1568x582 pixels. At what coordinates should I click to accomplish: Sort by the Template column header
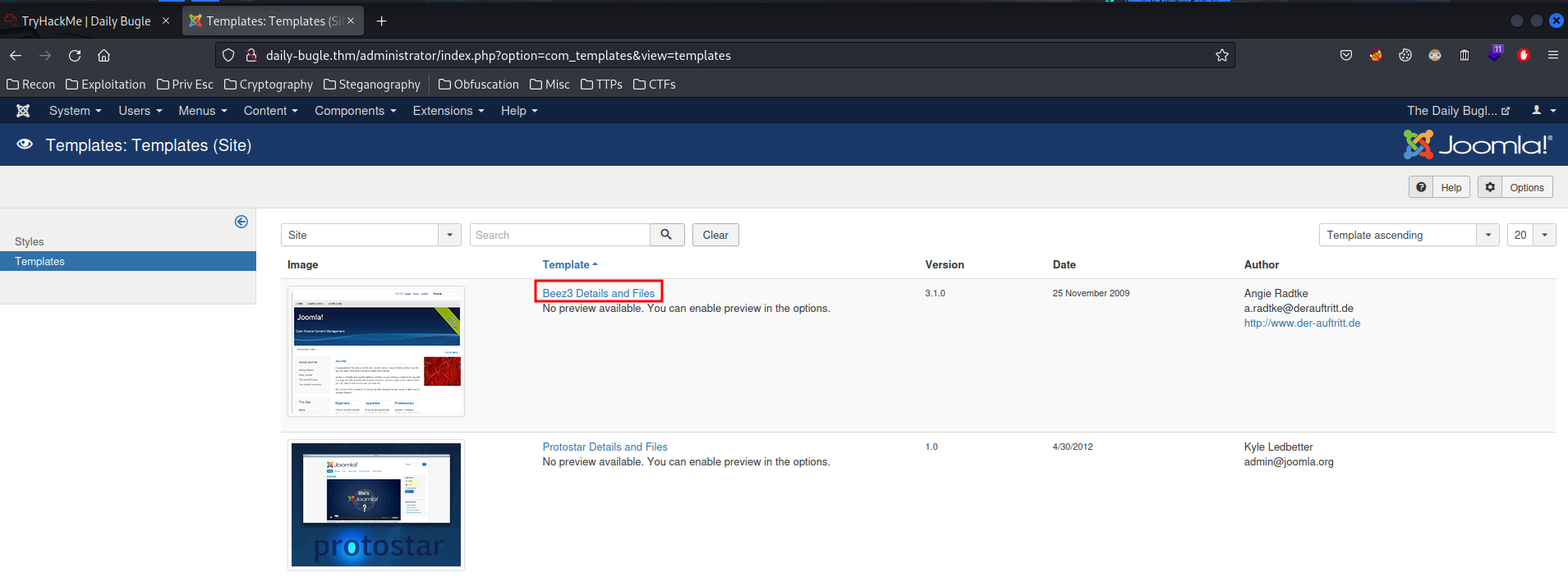570,264
